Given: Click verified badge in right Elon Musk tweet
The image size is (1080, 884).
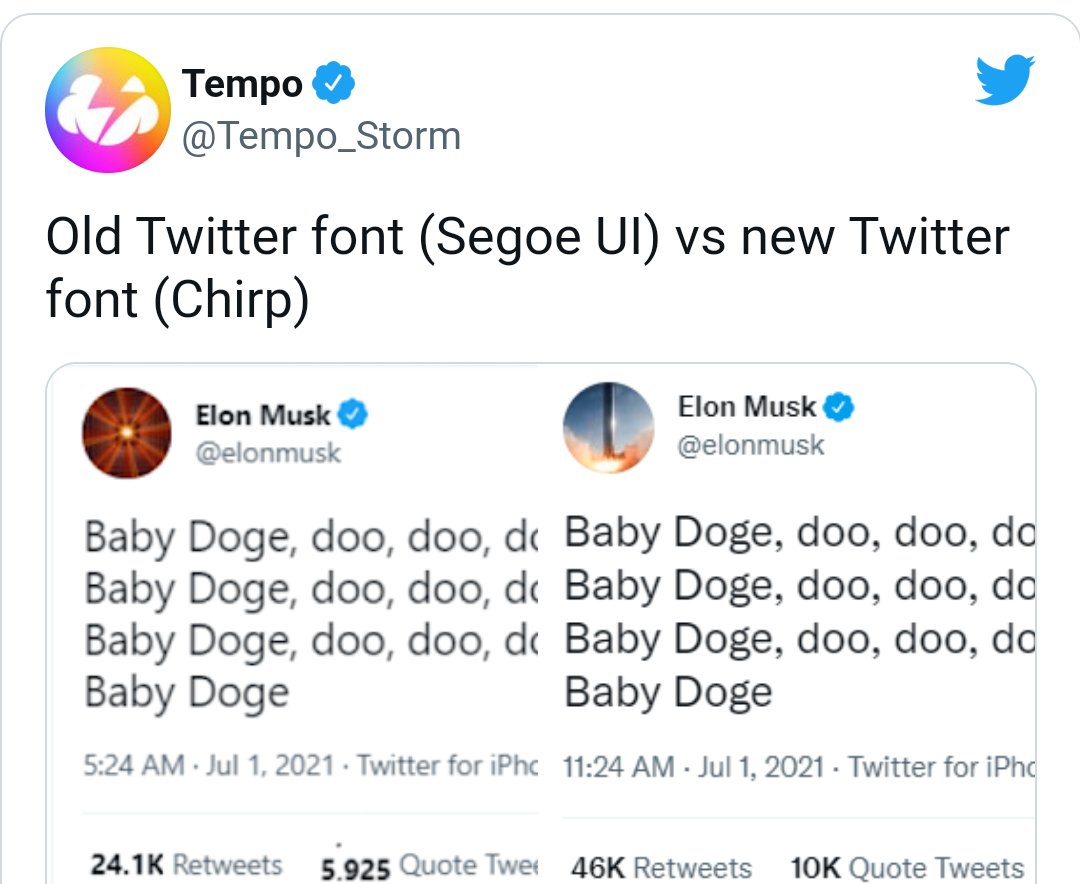Looking at the screenshot, I should [x=838, y=407].
